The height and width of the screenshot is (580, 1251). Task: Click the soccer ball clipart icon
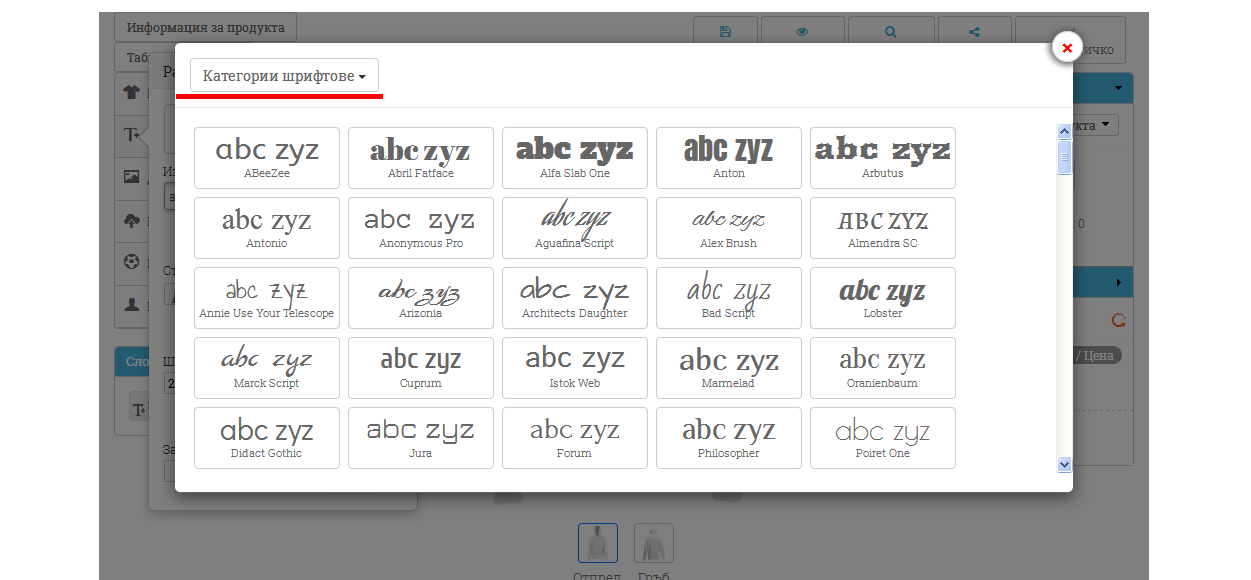(131, 263)
